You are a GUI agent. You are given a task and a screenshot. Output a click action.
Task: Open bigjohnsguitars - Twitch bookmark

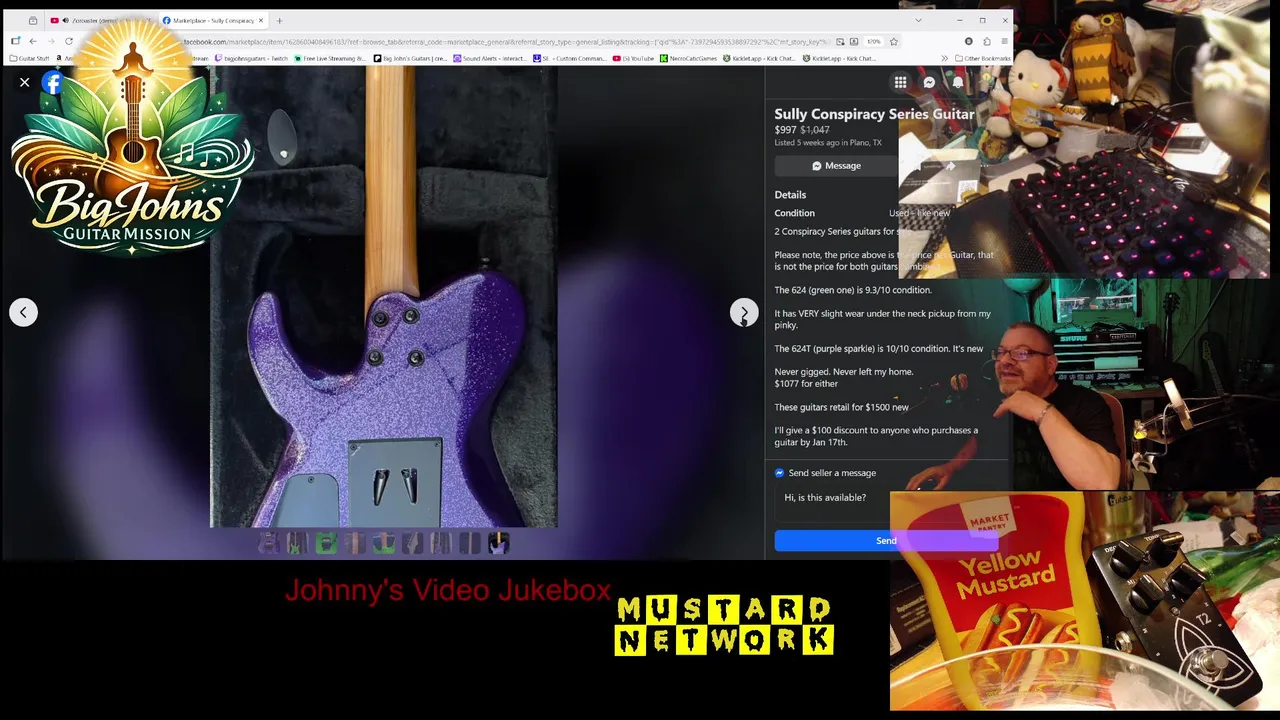click(251, 58)
